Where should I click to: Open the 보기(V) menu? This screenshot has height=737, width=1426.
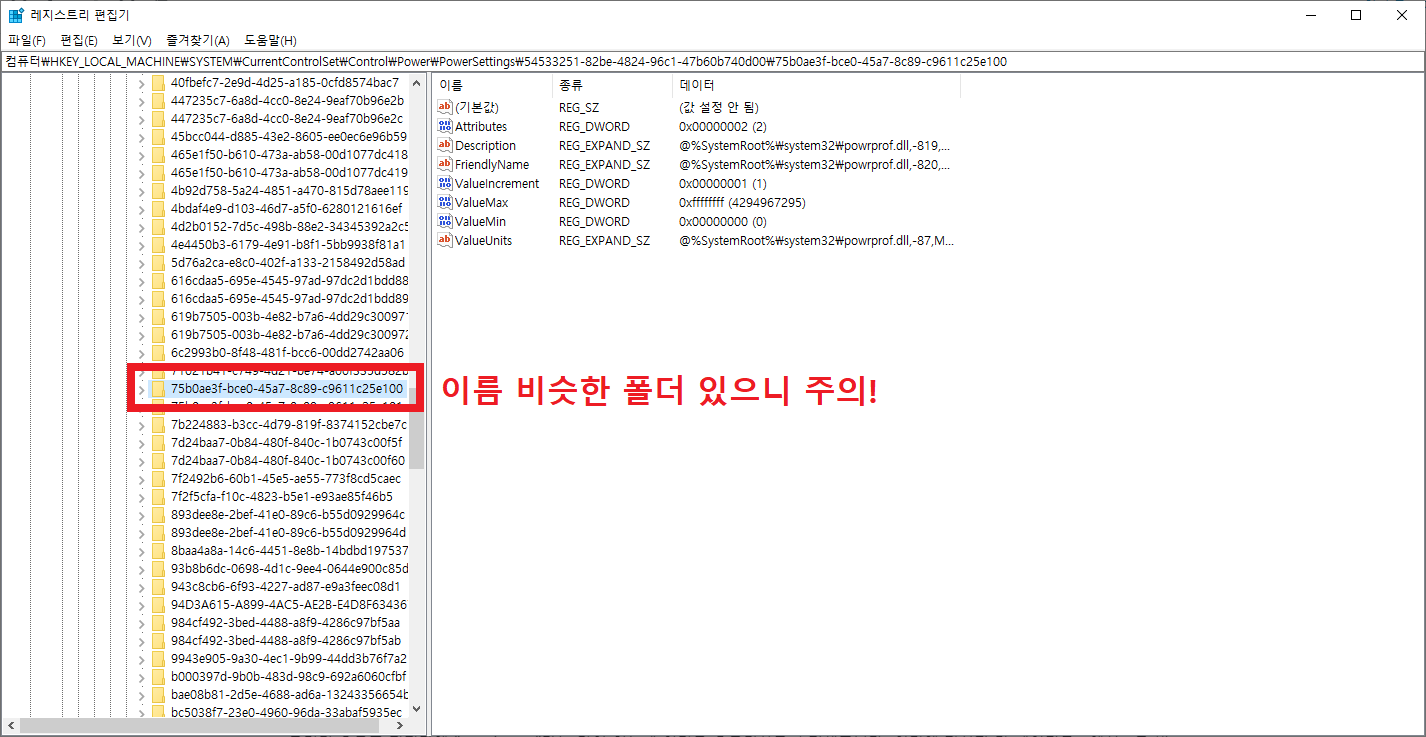tap(132, 41)
